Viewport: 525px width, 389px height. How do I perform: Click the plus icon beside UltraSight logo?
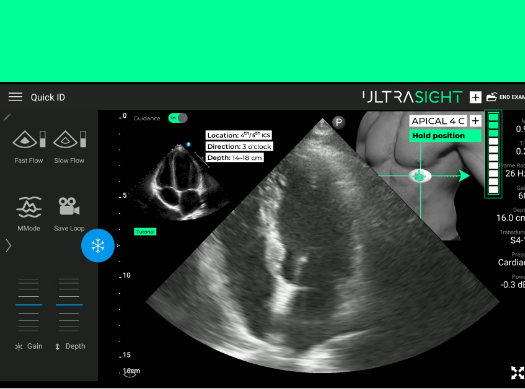point(475,97)
